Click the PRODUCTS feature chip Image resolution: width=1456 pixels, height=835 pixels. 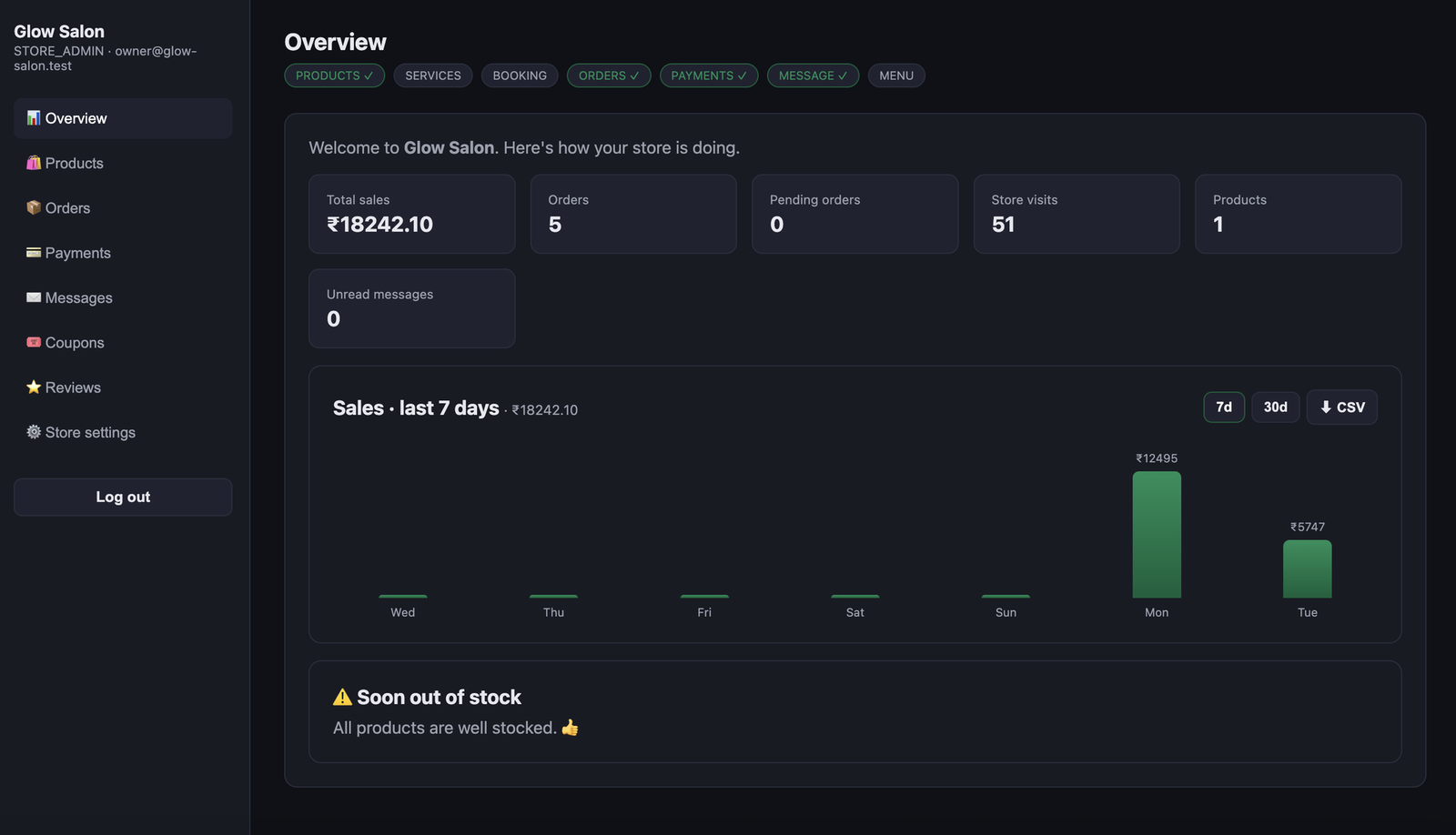pos(334,75)
